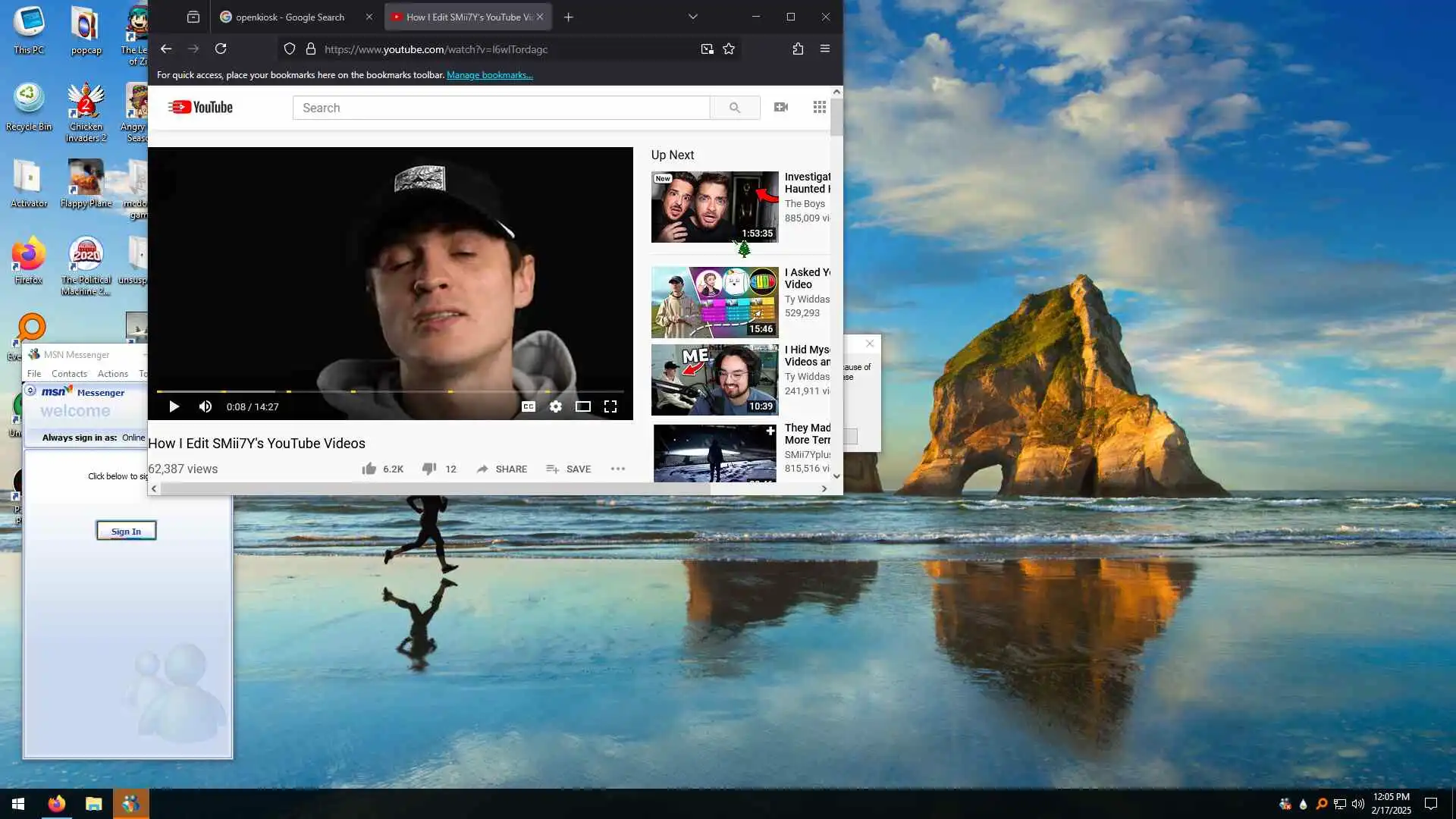Open YouTube apps grid icon
Image resolution: width=1456 pixels, height=819 pixels.
coord(819,107)
